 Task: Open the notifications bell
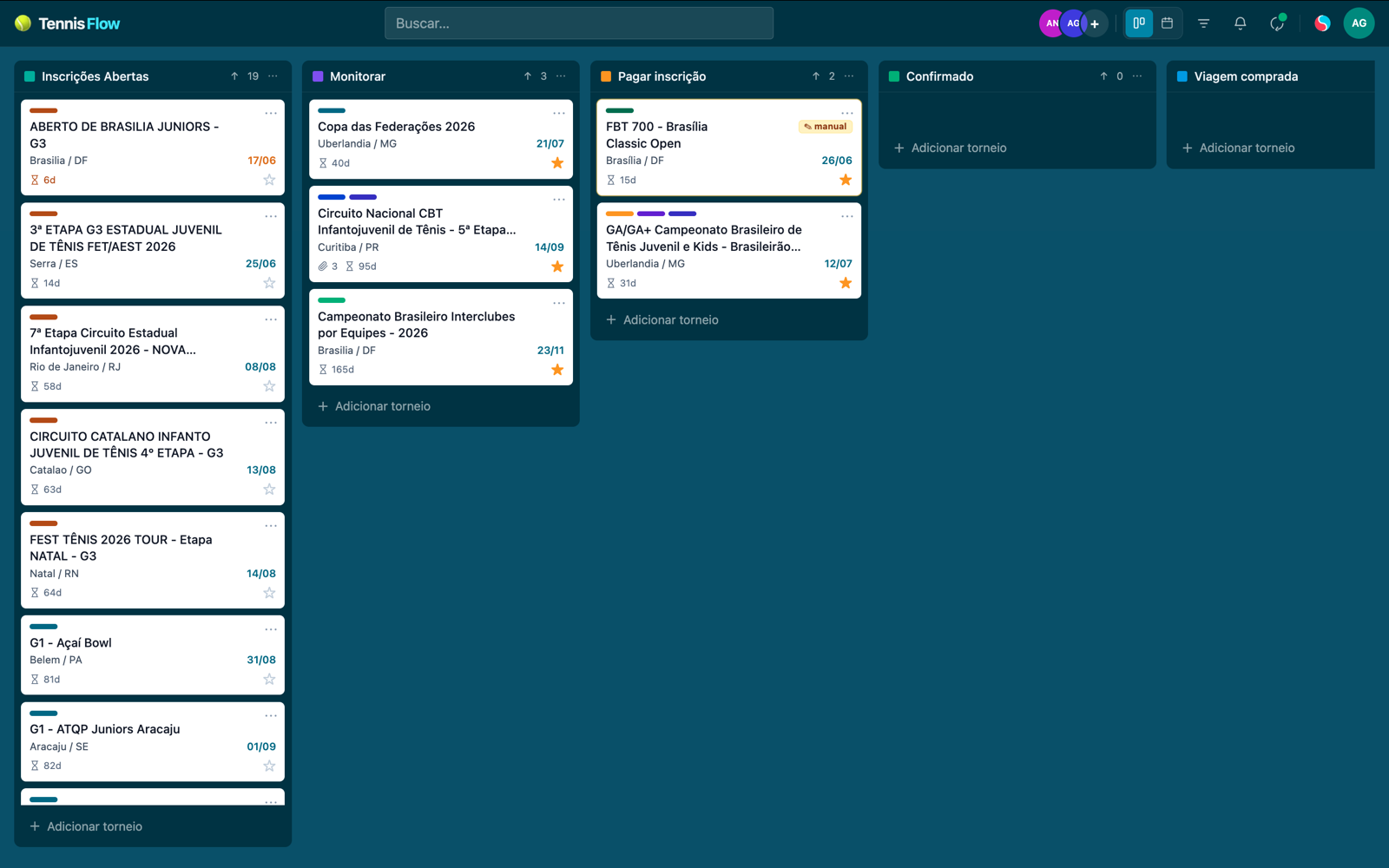pos(1240,23)
